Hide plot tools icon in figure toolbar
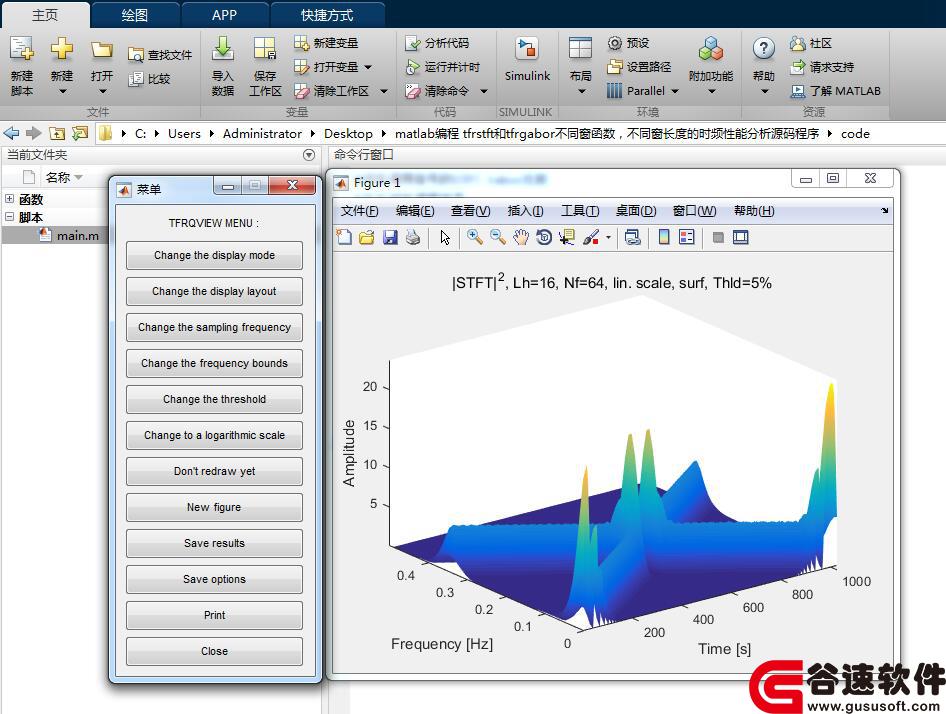946x714 pixels. 718,237
